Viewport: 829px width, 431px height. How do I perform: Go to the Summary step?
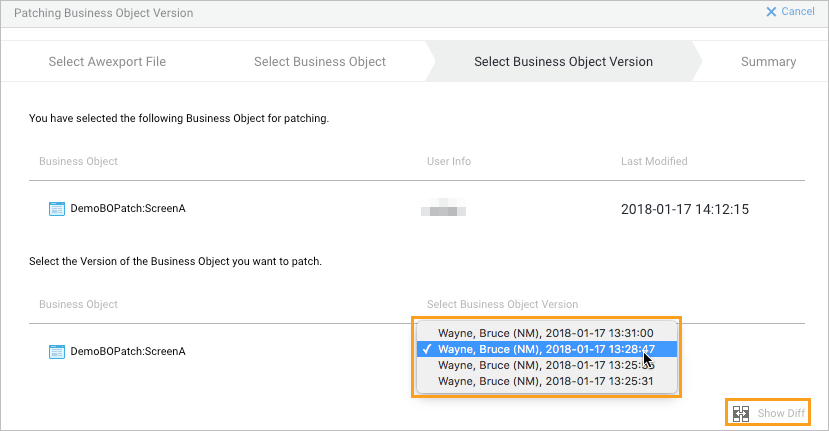768,61
